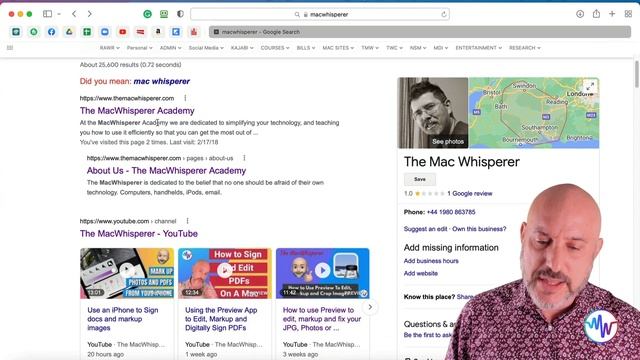Open the blue square arrow pinned tab

pyautogui.click(x=176, y=32)
